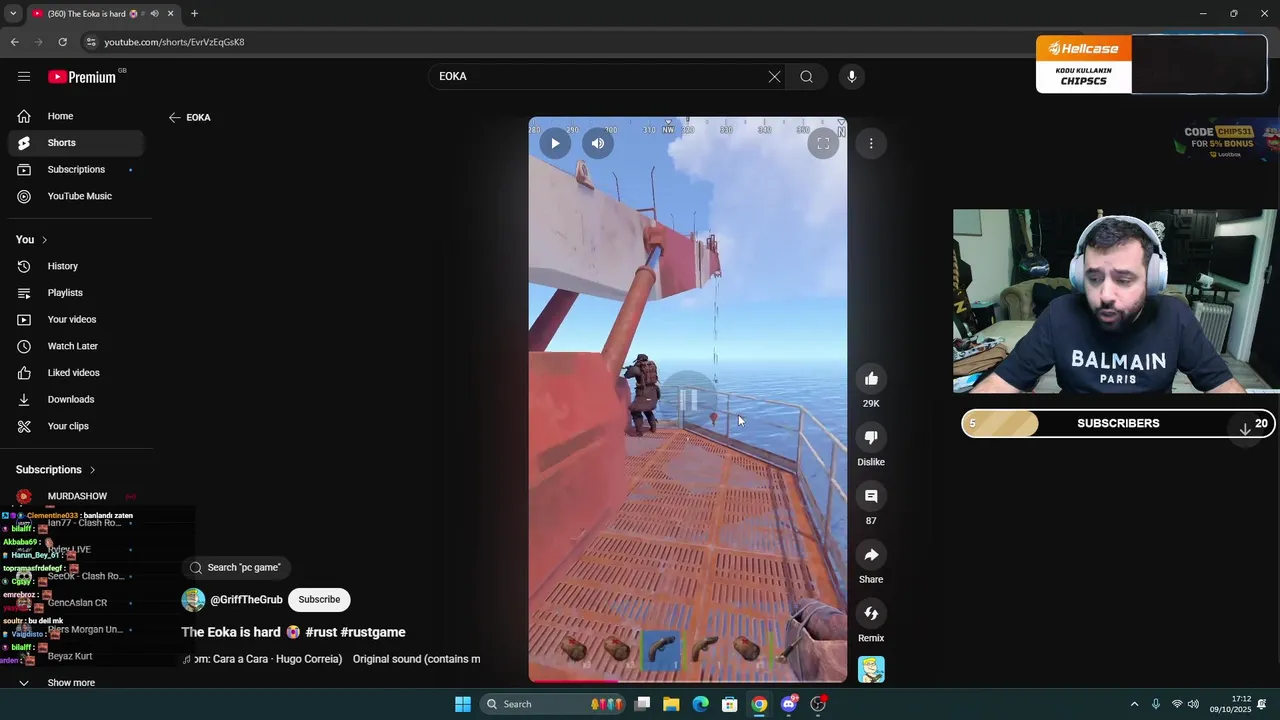
Task: Open Subscriptions in the sidebar
Action: coord(76,169)
